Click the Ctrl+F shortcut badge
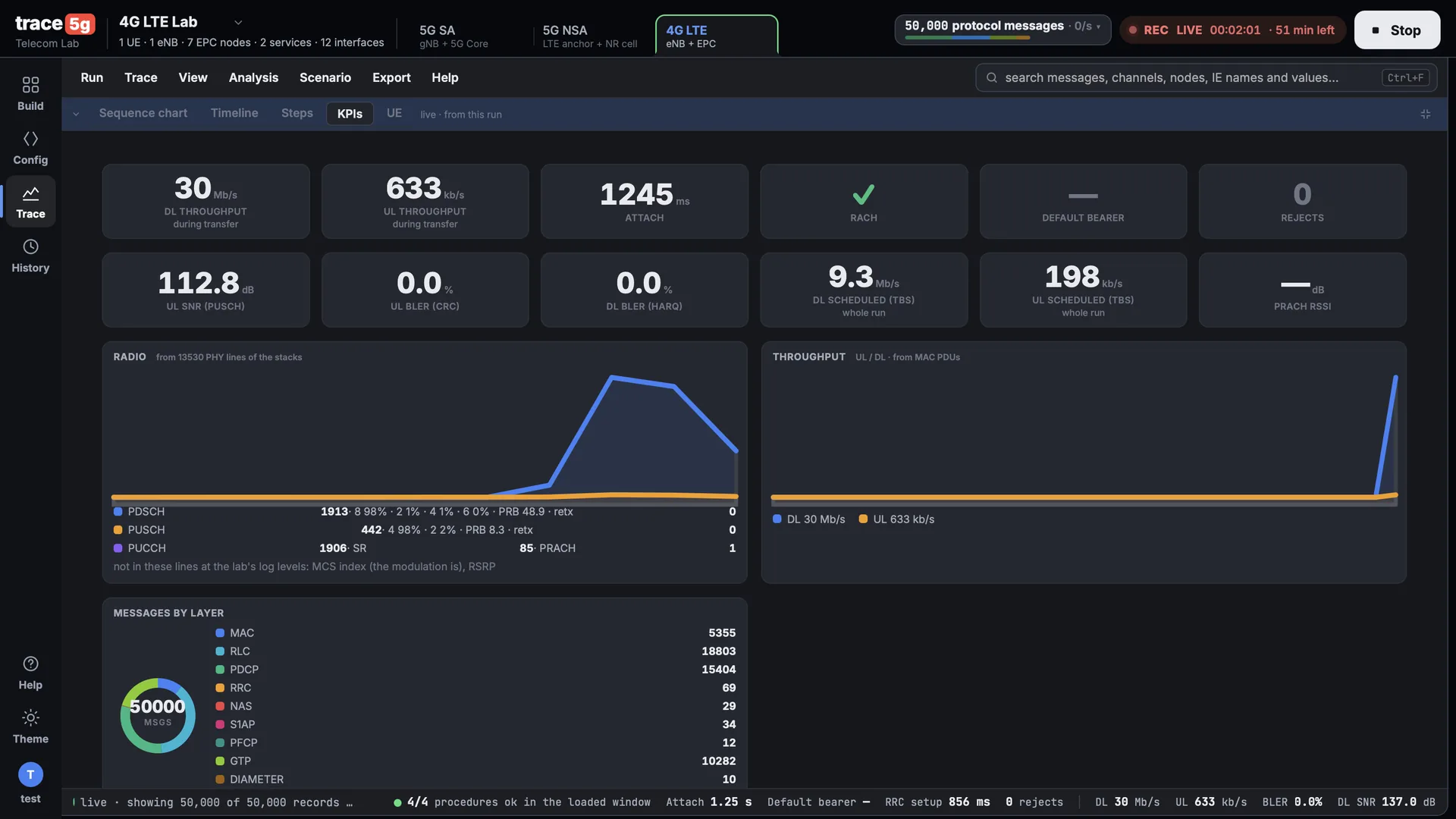 pos(1405,77)
